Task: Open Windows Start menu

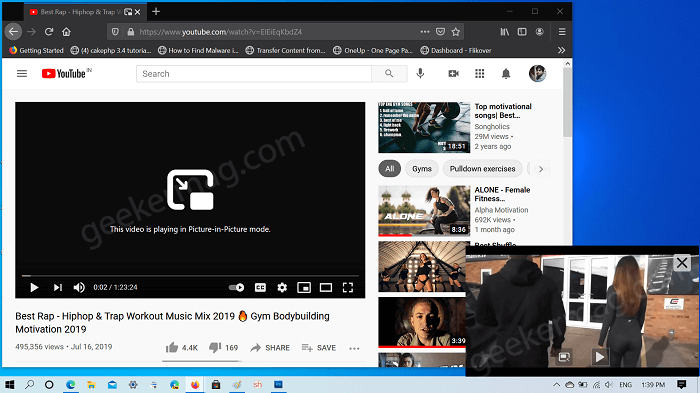Action: coord(9,385)
